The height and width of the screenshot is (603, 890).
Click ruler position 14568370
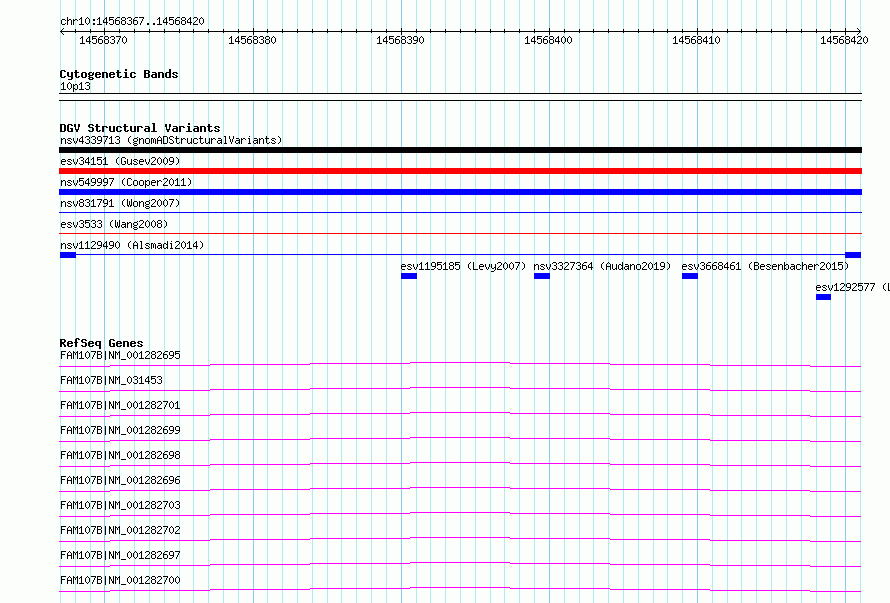tap(103, 40)
